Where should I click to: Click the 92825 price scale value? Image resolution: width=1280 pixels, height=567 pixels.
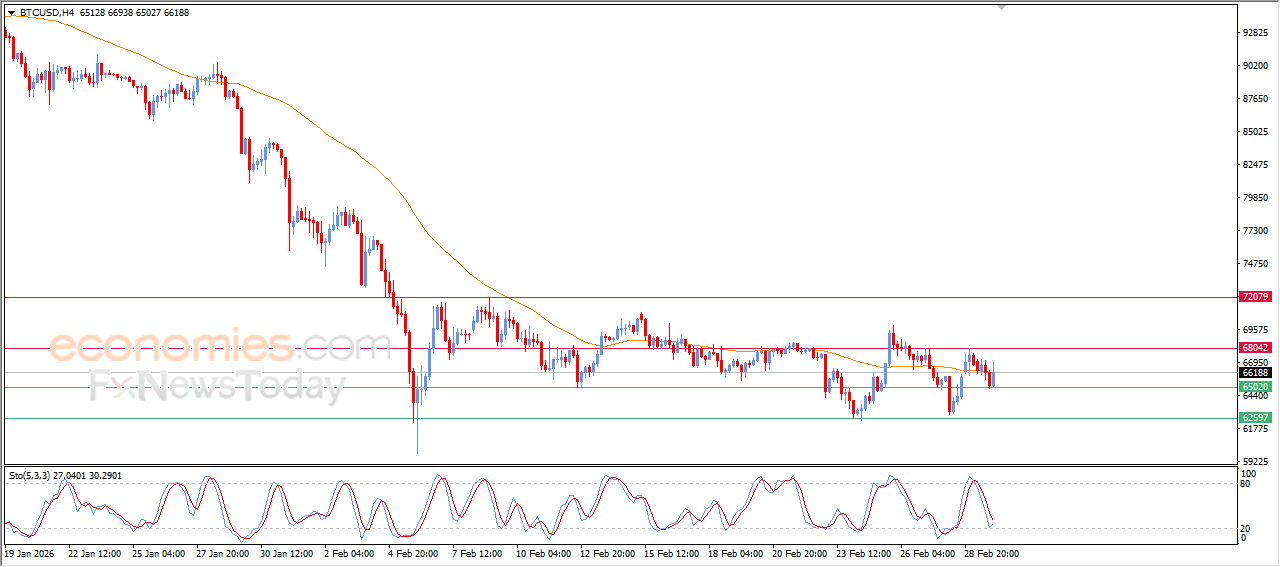pos(1255,33)
